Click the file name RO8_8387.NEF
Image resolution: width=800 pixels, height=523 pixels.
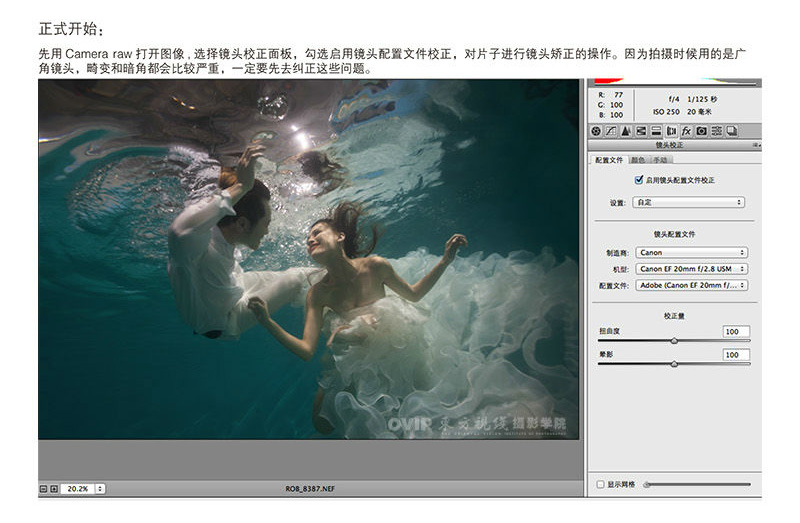click(310, 489)
